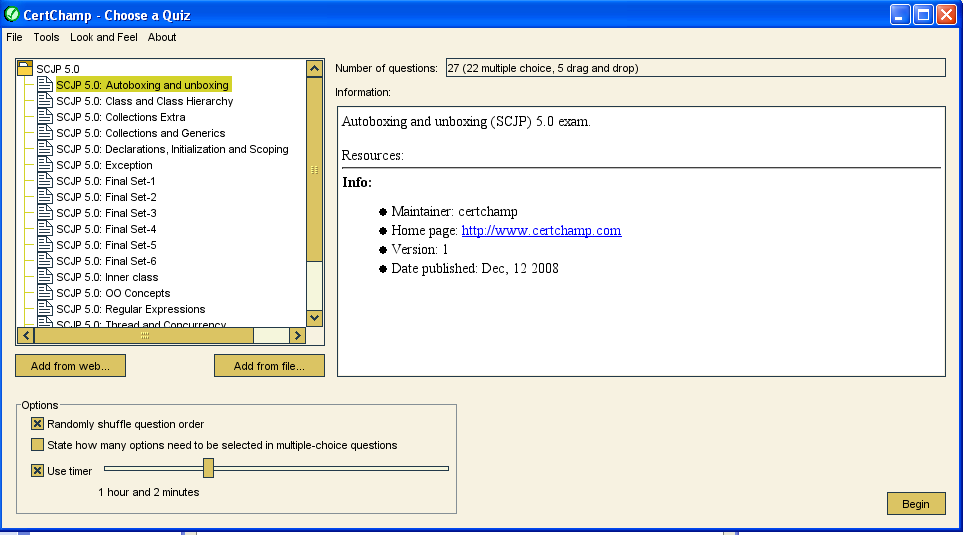Toggle the Use timer checkbox
The image size is (963, 535).
click(x=38, y=471)
